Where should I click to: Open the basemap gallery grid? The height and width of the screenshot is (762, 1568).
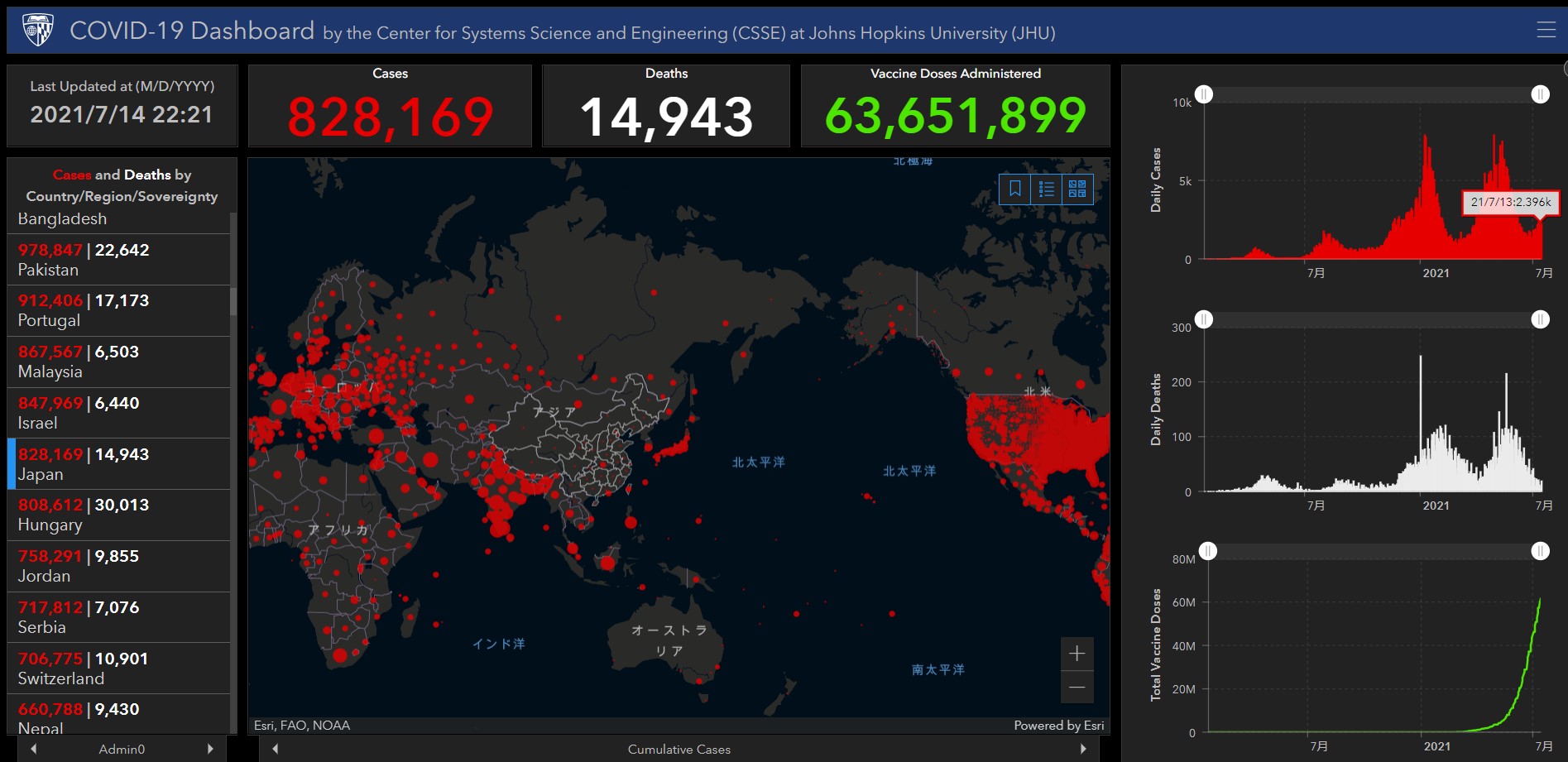pyautogui.click(x=1077, y=189)
